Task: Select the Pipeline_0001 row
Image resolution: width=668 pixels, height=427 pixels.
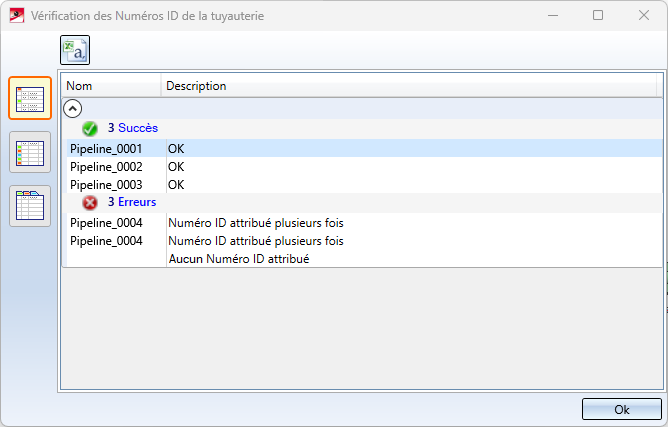Action: tap(106, 148)
